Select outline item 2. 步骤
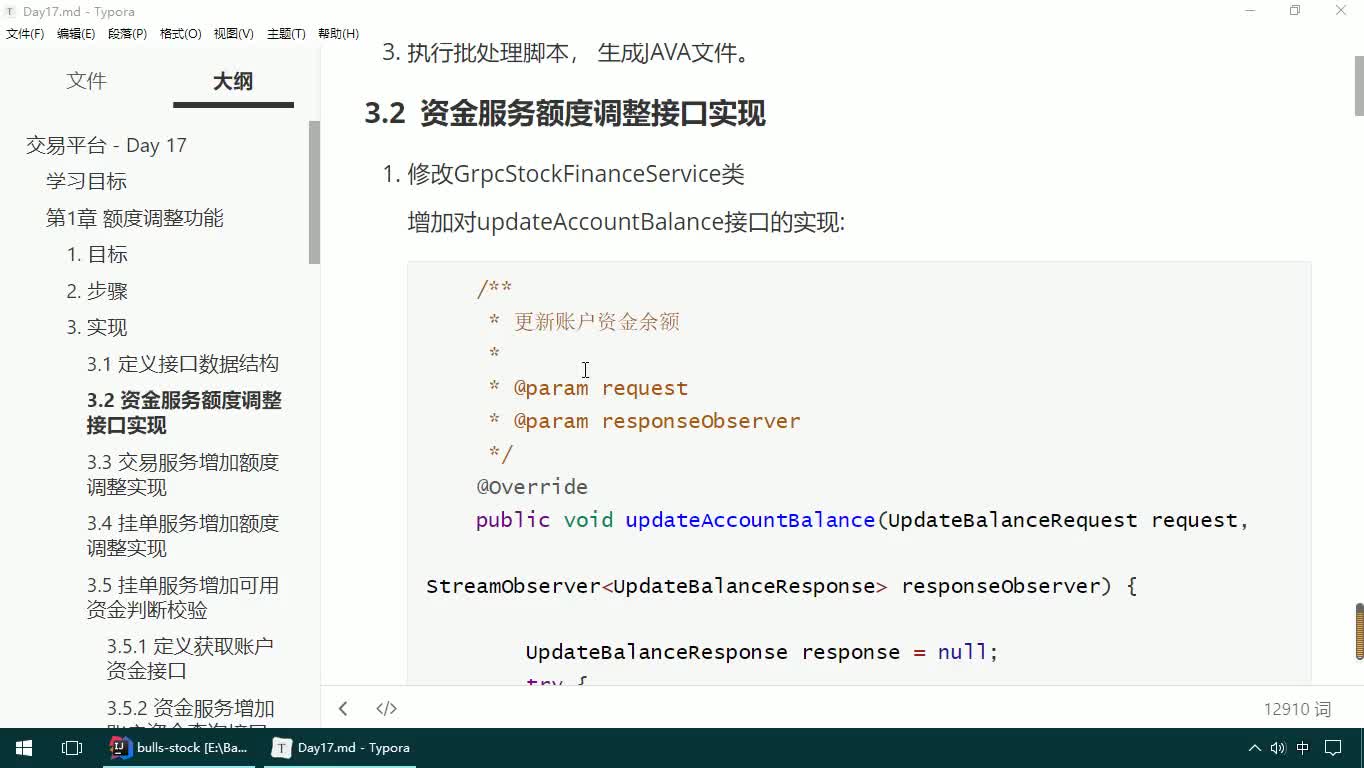The width and height of the screenshot is (1364, 768). coord(97,291)
